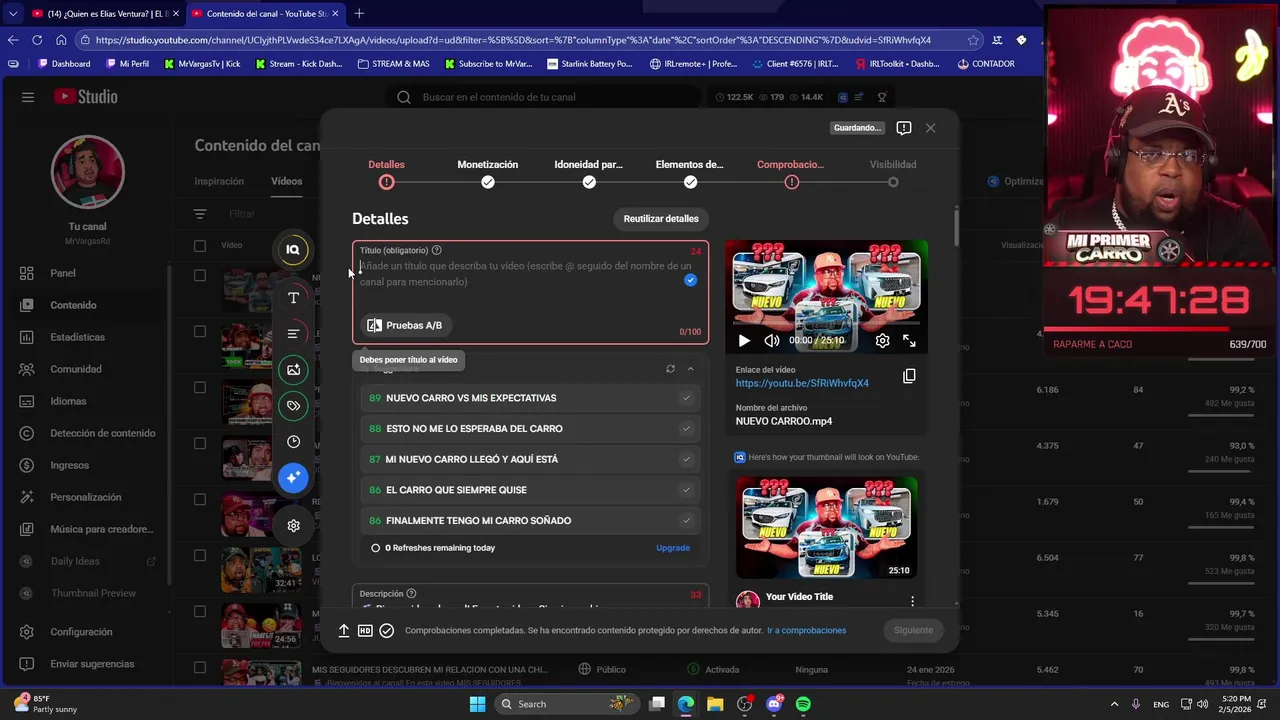Apply suggestion MI NUEVO CARRO LLEGÓ Y AQUÍ ESTÁ
This screenshot has height=720, width=1280.
(x=530, y=459)
